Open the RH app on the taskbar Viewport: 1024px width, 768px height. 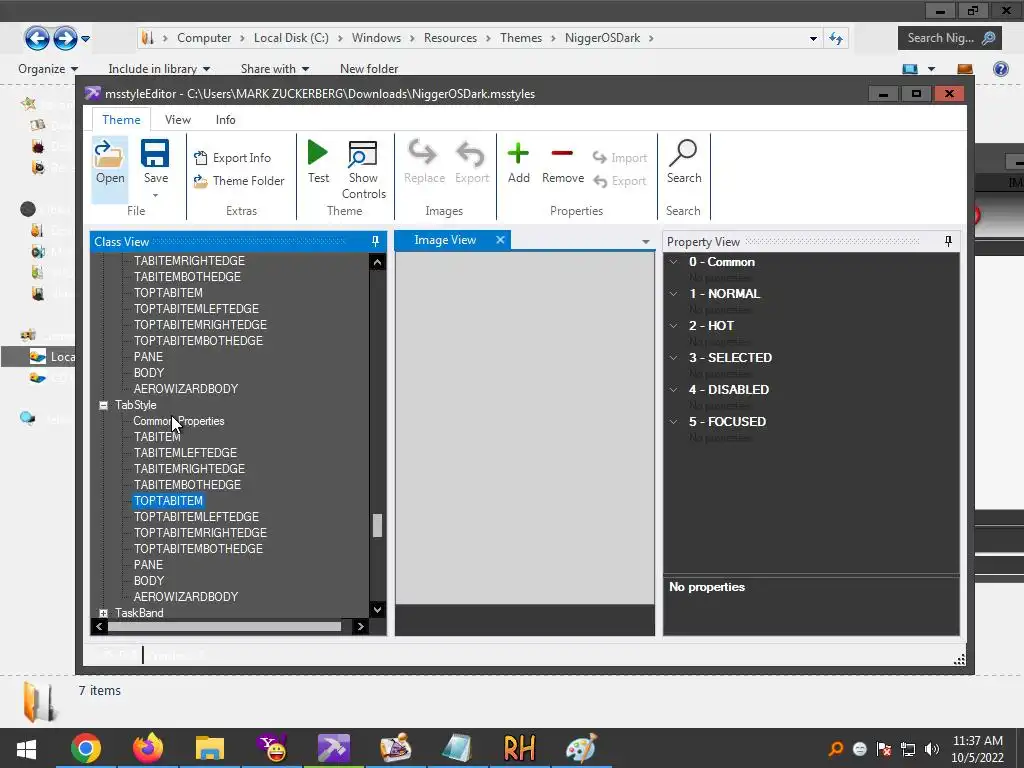click(x=520, y=748)
